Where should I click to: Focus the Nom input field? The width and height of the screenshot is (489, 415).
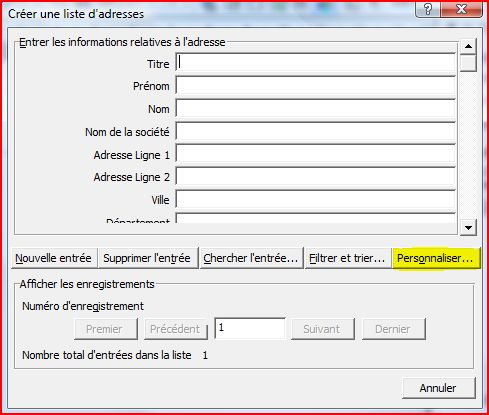pos(315,109)
